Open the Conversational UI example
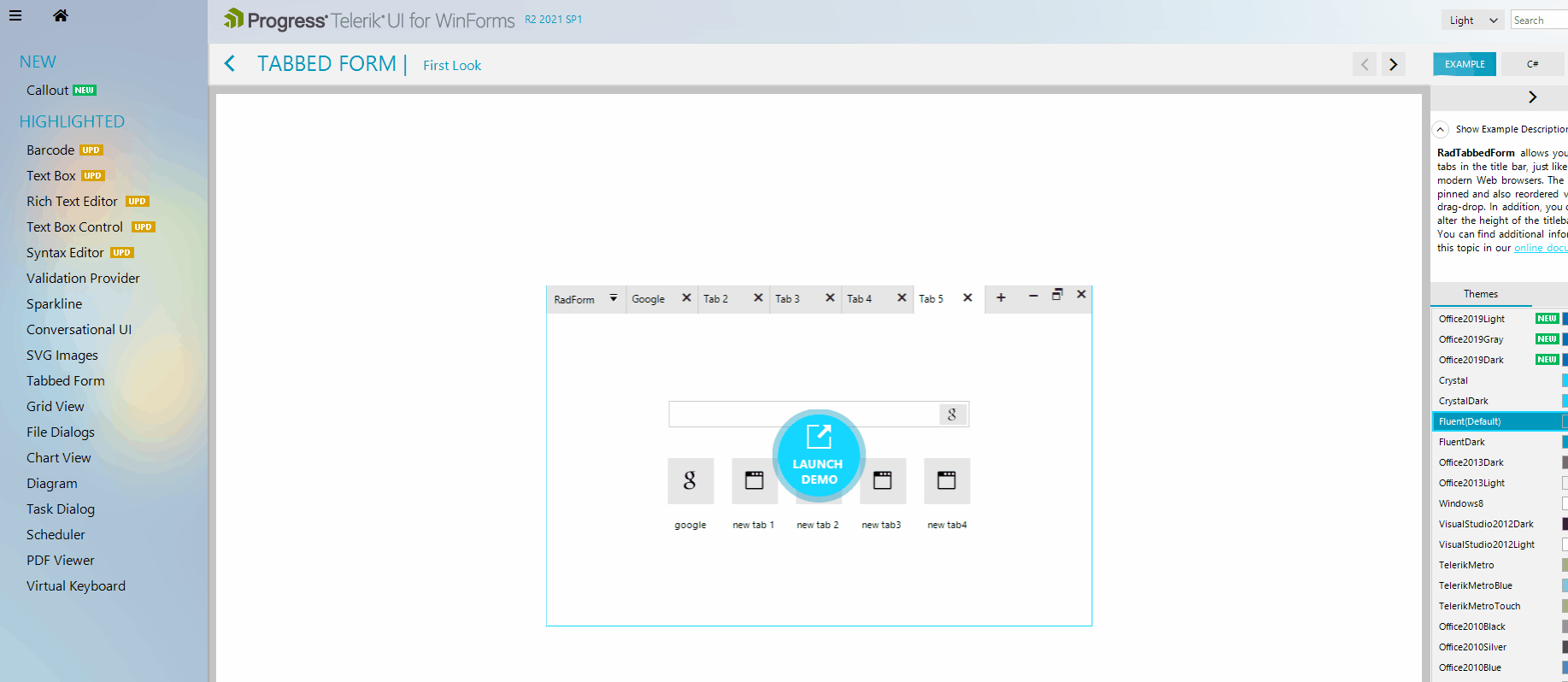The width and height of the screenshot is (1568, 682). tap(79, 329)
